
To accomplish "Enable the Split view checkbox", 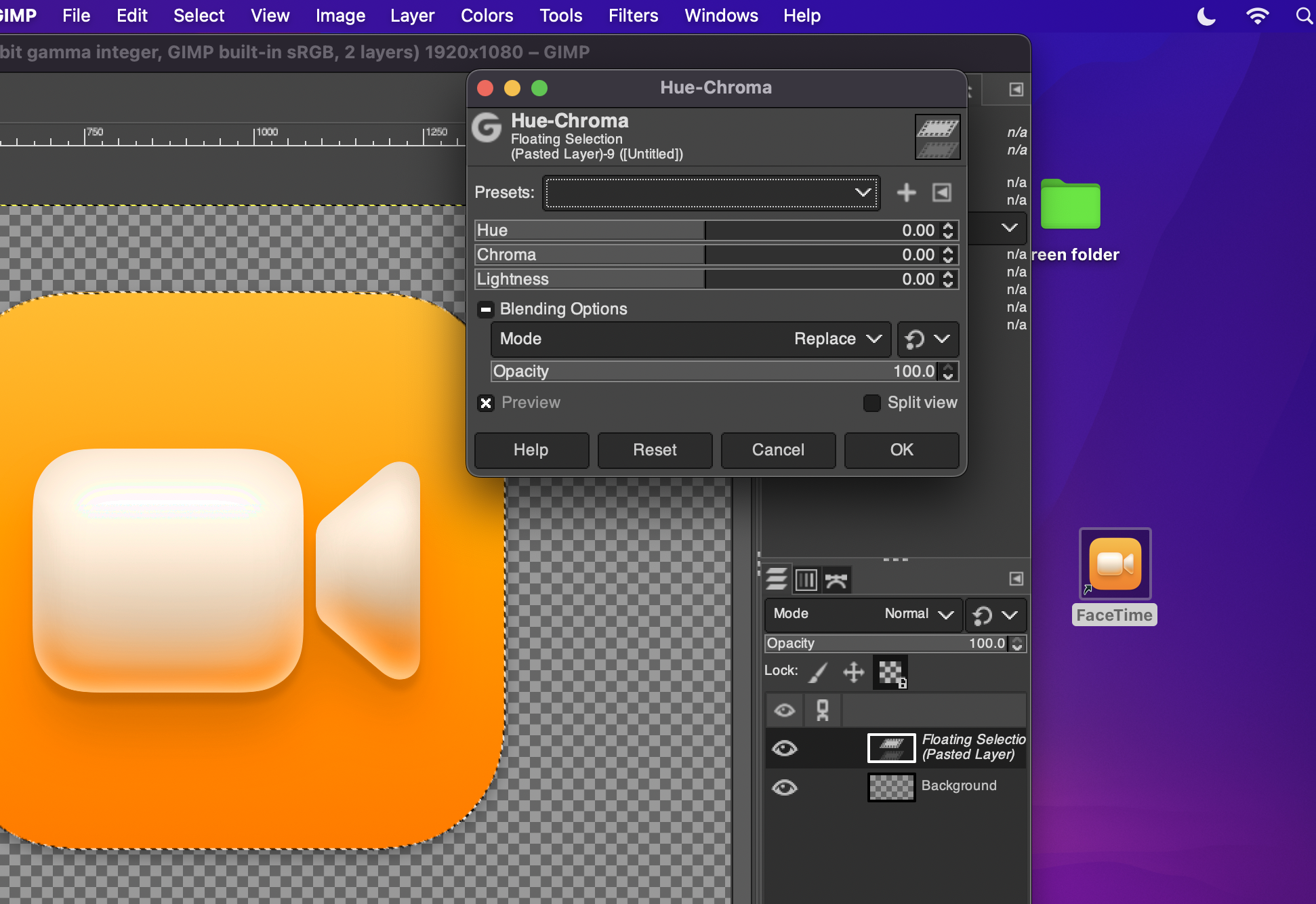I will [871, 403].
